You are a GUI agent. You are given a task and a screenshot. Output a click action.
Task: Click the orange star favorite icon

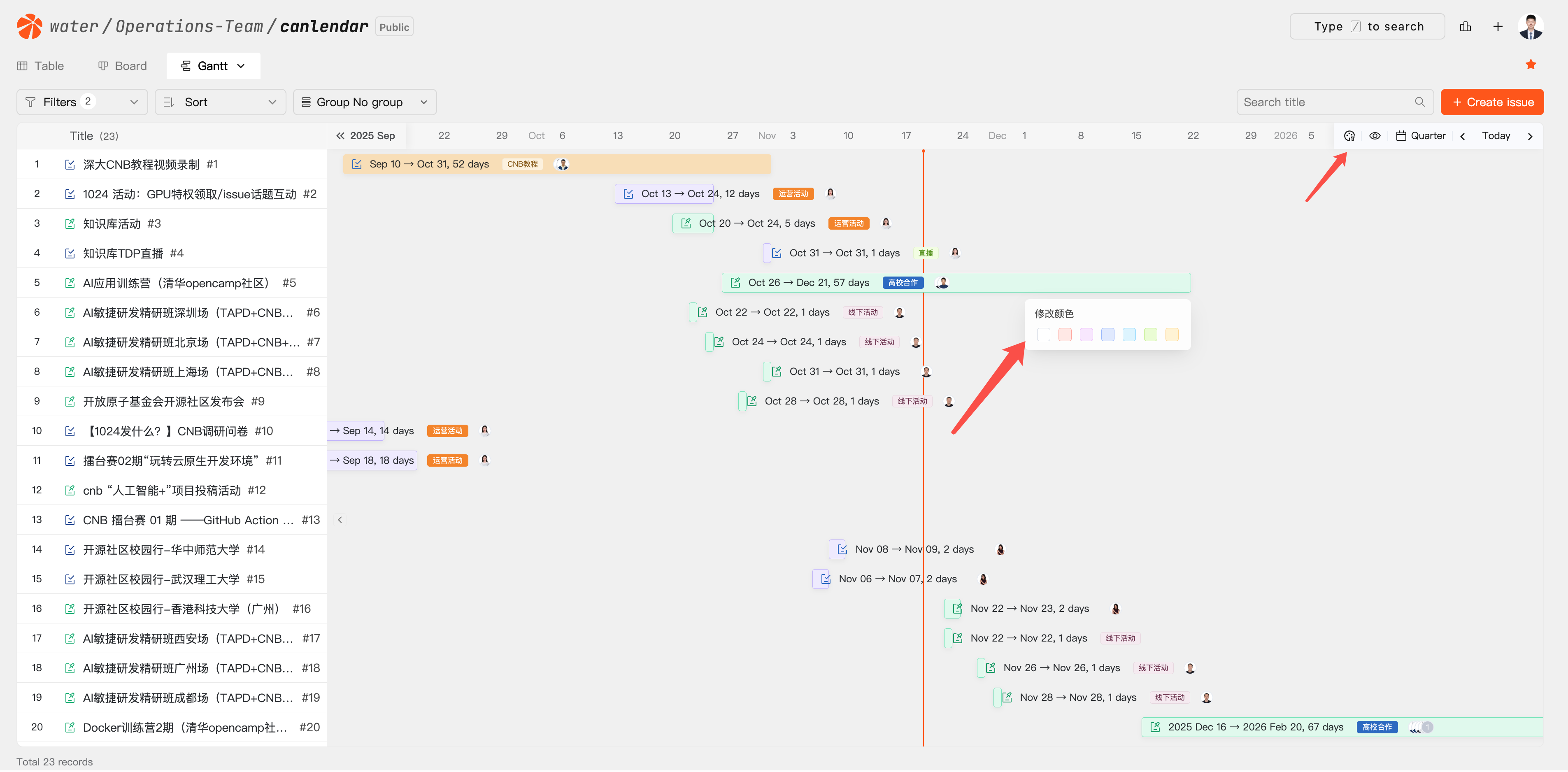pyautogui.click(x=1530, y=65)
